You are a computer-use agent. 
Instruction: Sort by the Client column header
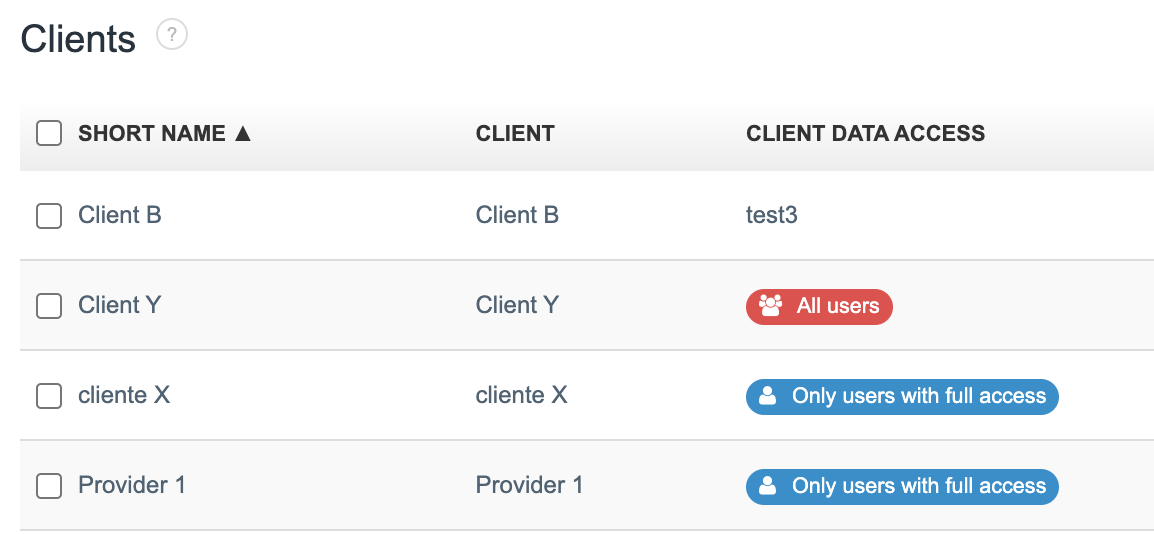[515, 134]
